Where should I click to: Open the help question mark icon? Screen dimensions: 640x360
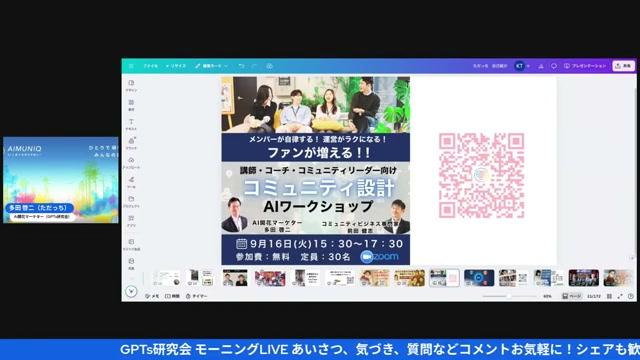[631, 296]
